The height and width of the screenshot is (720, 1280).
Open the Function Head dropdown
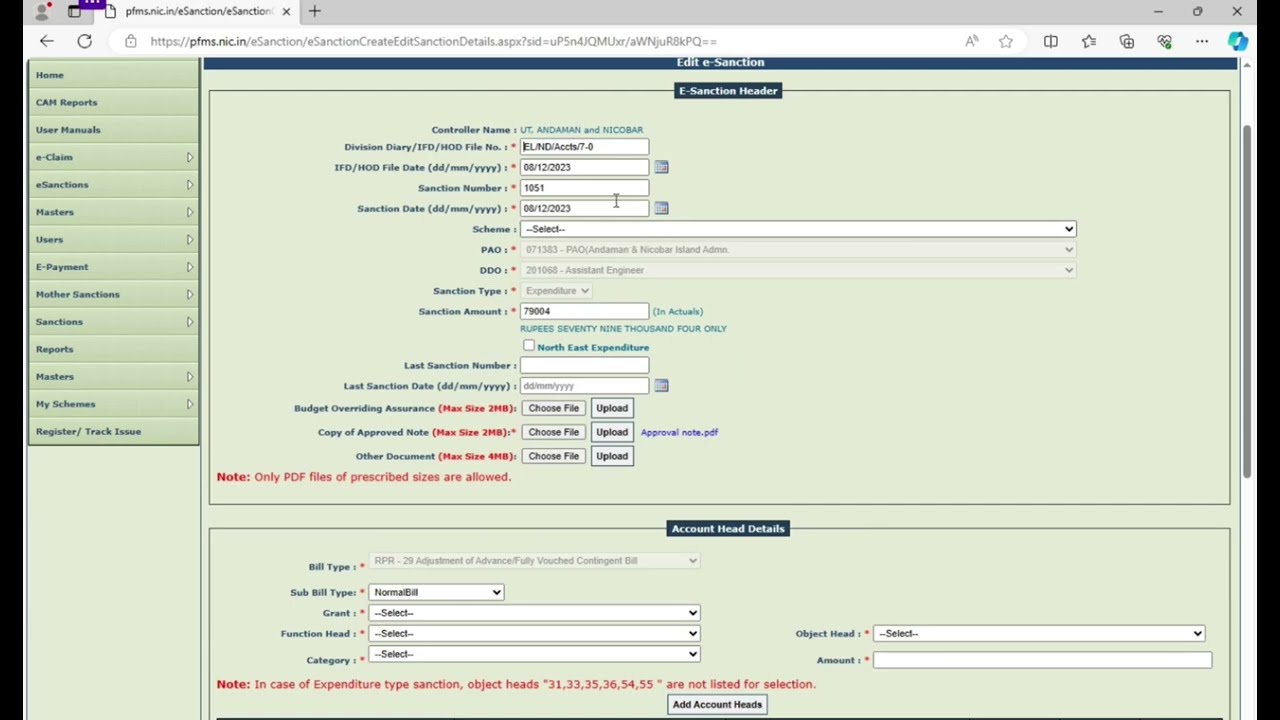pos(534,633)
